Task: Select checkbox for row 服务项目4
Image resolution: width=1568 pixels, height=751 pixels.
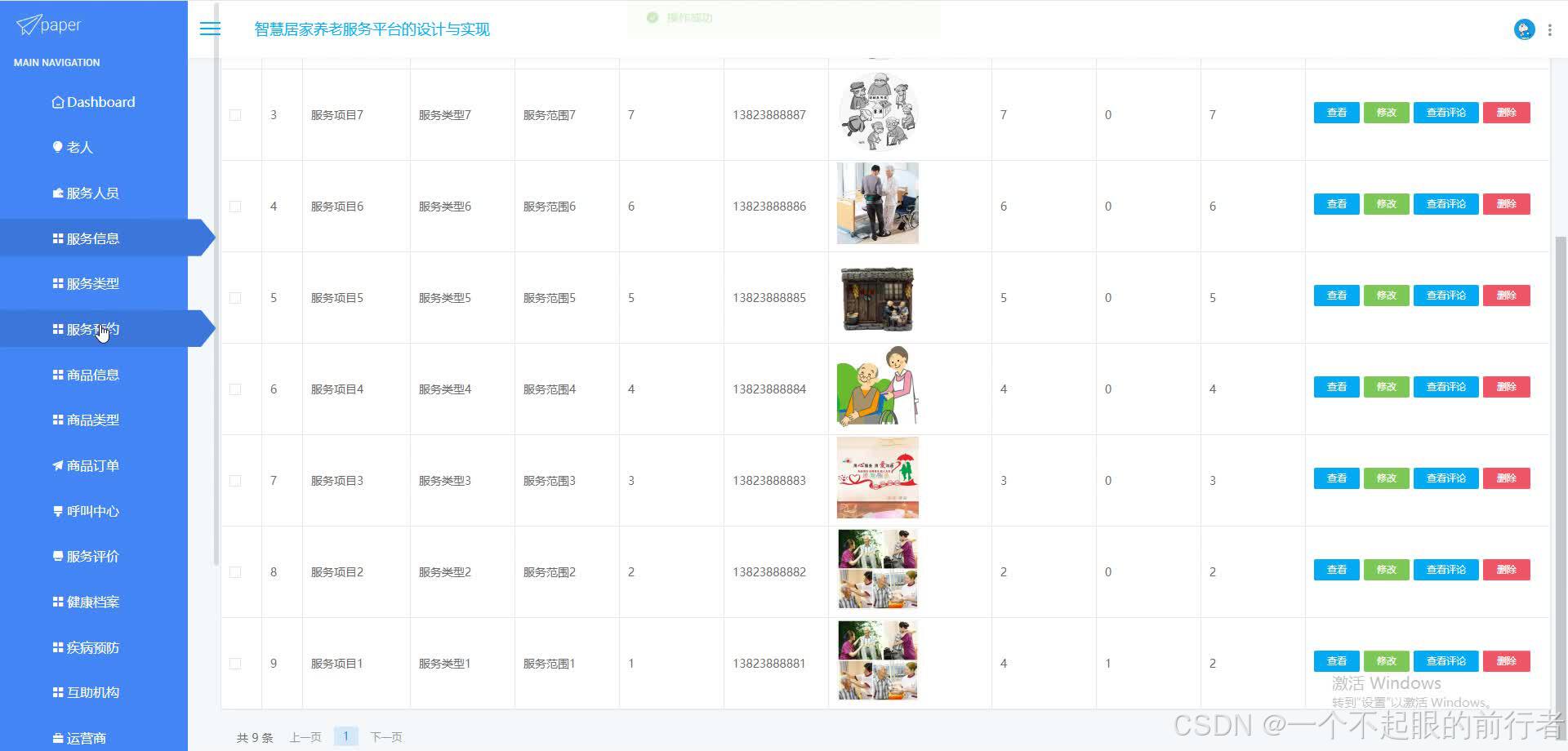Action: pos(235,389)
